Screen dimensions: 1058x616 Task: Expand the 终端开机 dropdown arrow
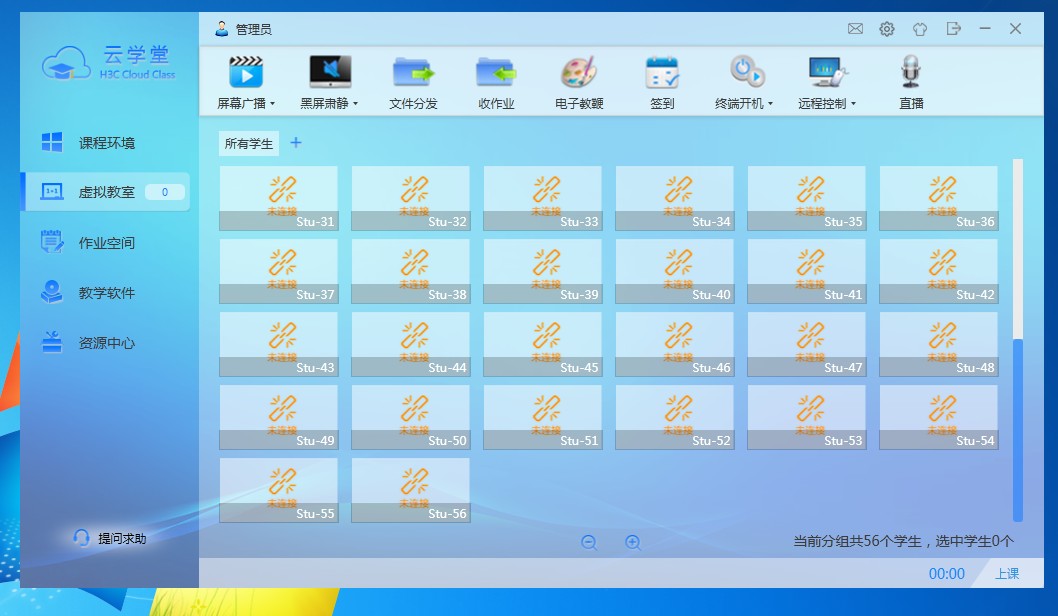(x=771, y=103)
